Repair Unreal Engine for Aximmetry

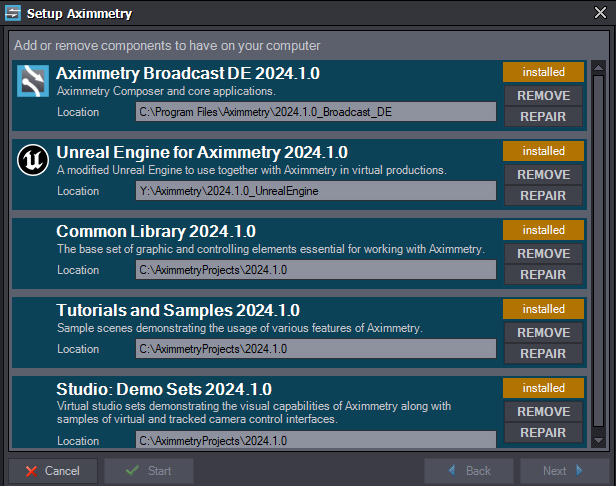pyautogui.click(x=543, y=196)
